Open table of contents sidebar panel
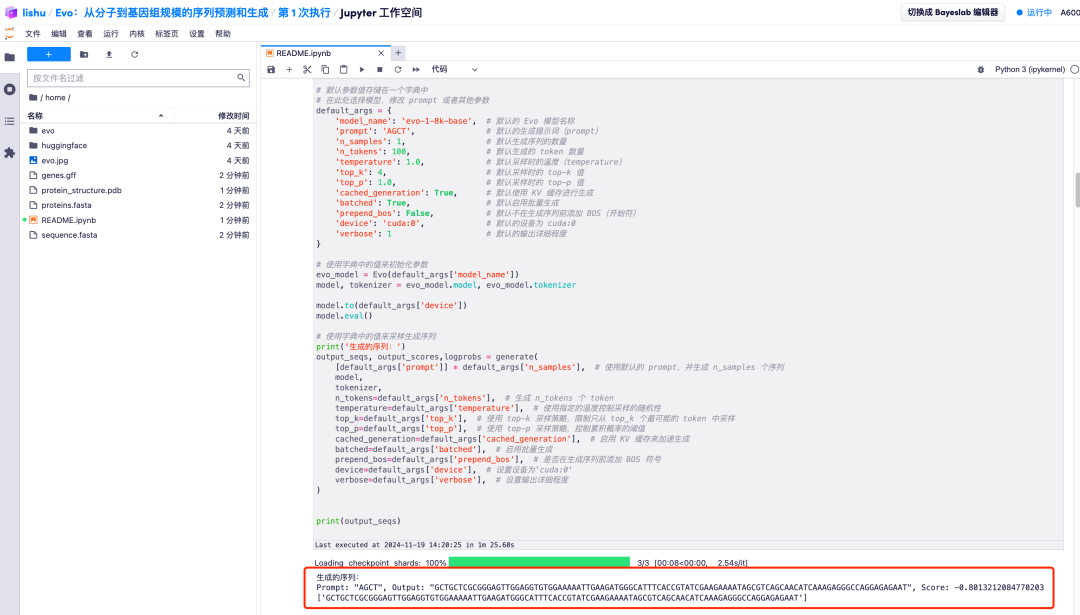 [10, 121]
